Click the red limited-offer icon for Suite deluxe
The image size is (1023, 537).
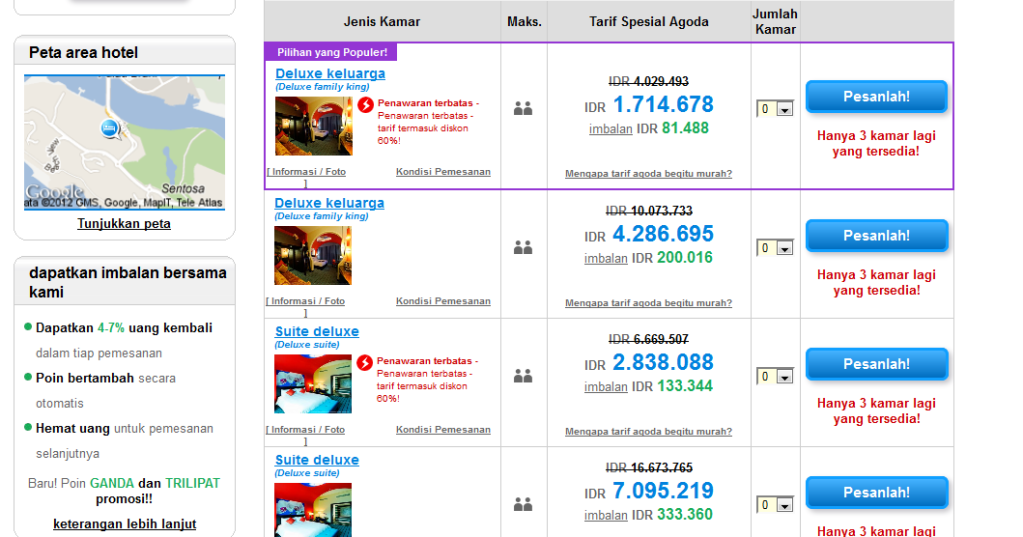(x=365, y=362)
